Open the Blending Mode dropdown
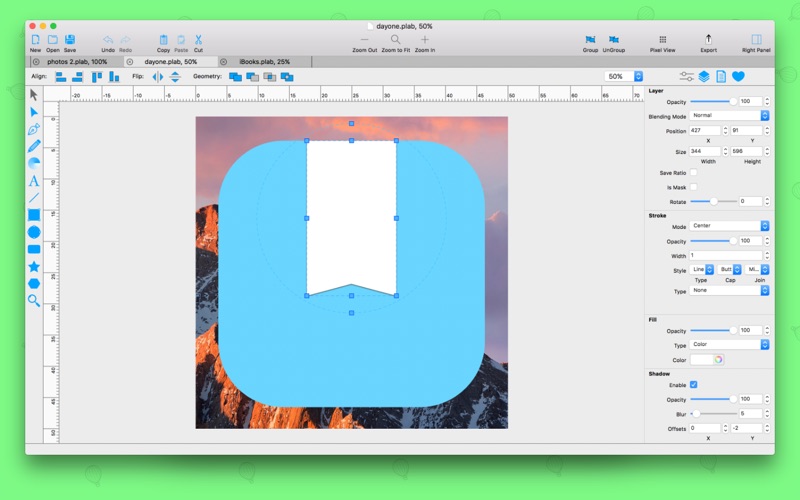 [x=730, y=116]
